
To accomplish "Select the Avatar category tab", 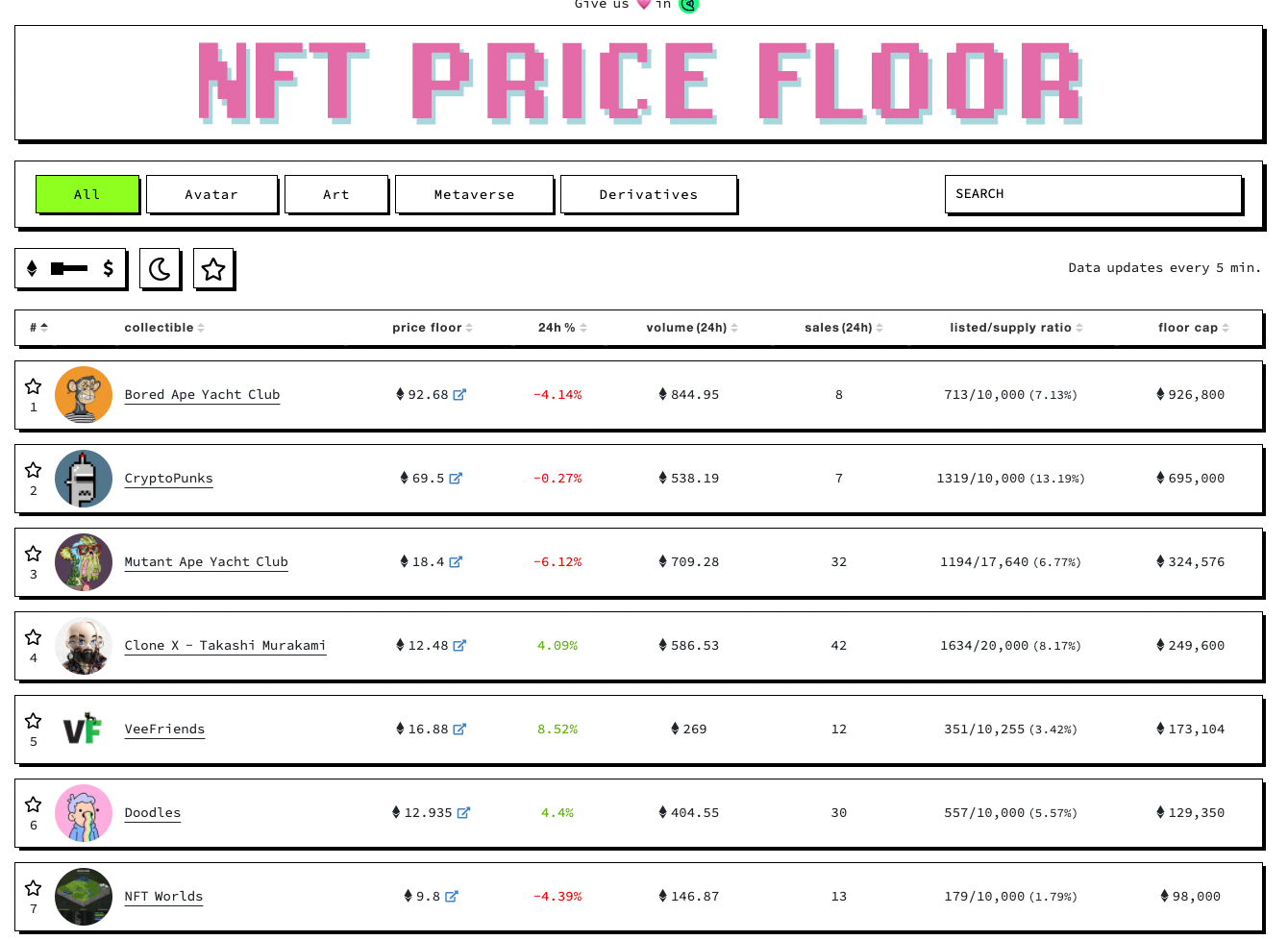I will [211, 195].
